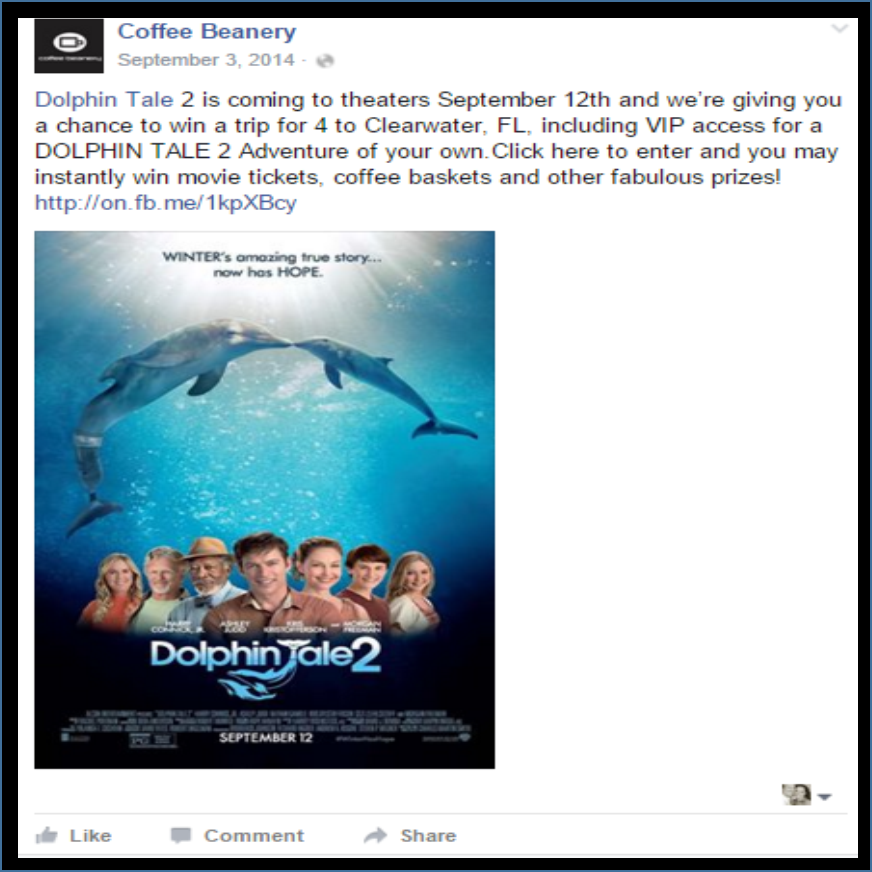
Task: Click the globe public privacy icon
Action: tap(325, 60)
